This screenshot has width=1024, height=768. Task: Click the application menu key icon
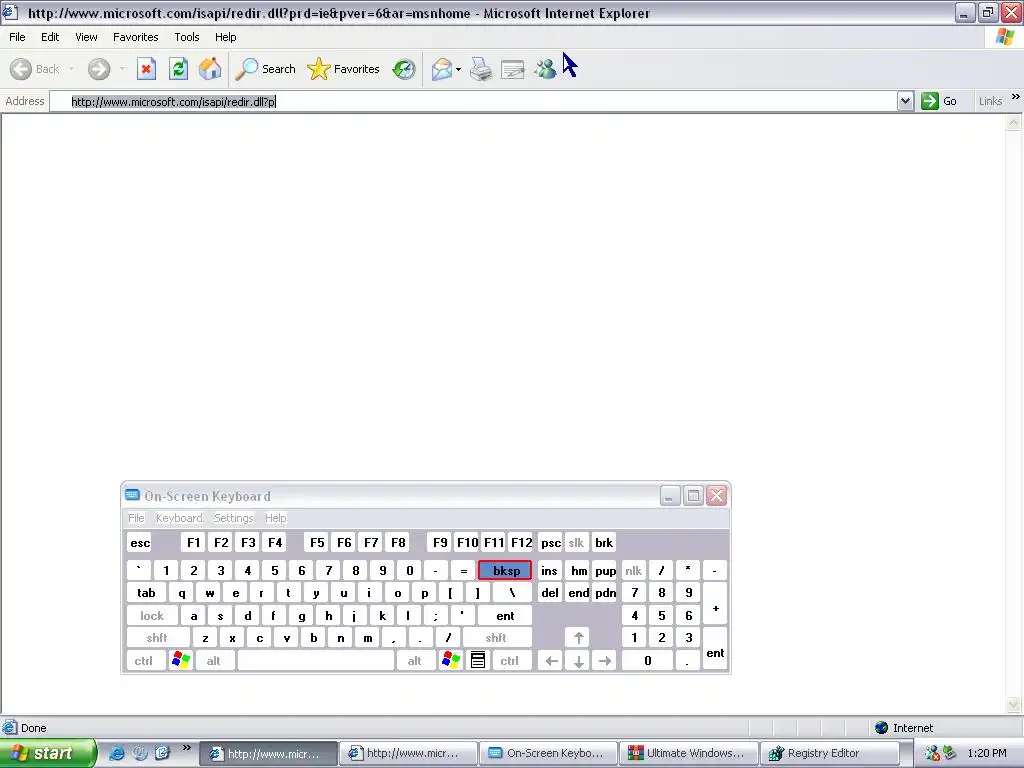click(478, 661)
